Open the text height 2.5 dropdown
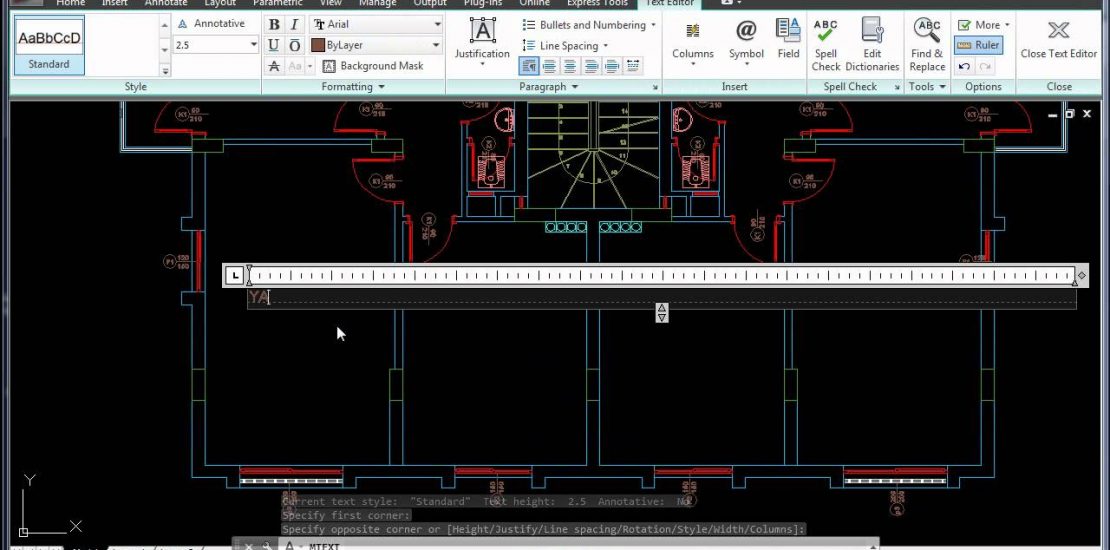Viewport: 1110px width, 550px height. point(253,45)
